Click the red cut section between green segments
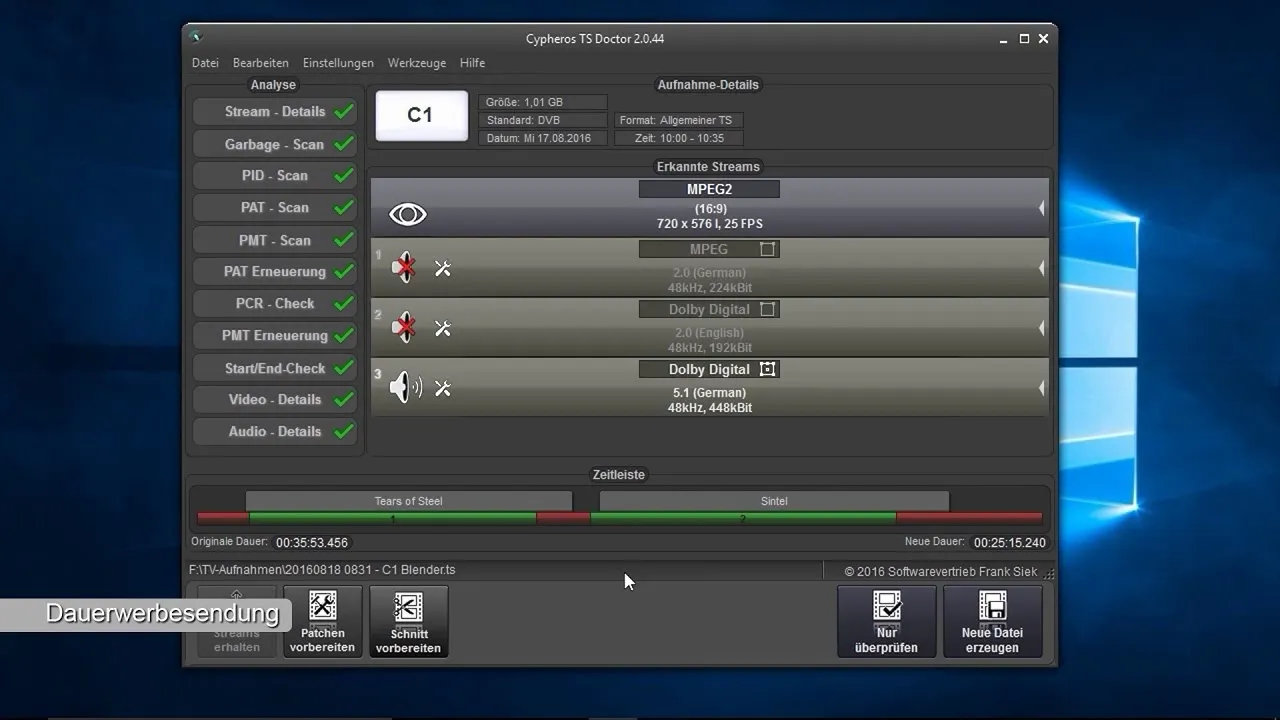The height and width of the screenshot is (720, 1280). click(564, 518)
